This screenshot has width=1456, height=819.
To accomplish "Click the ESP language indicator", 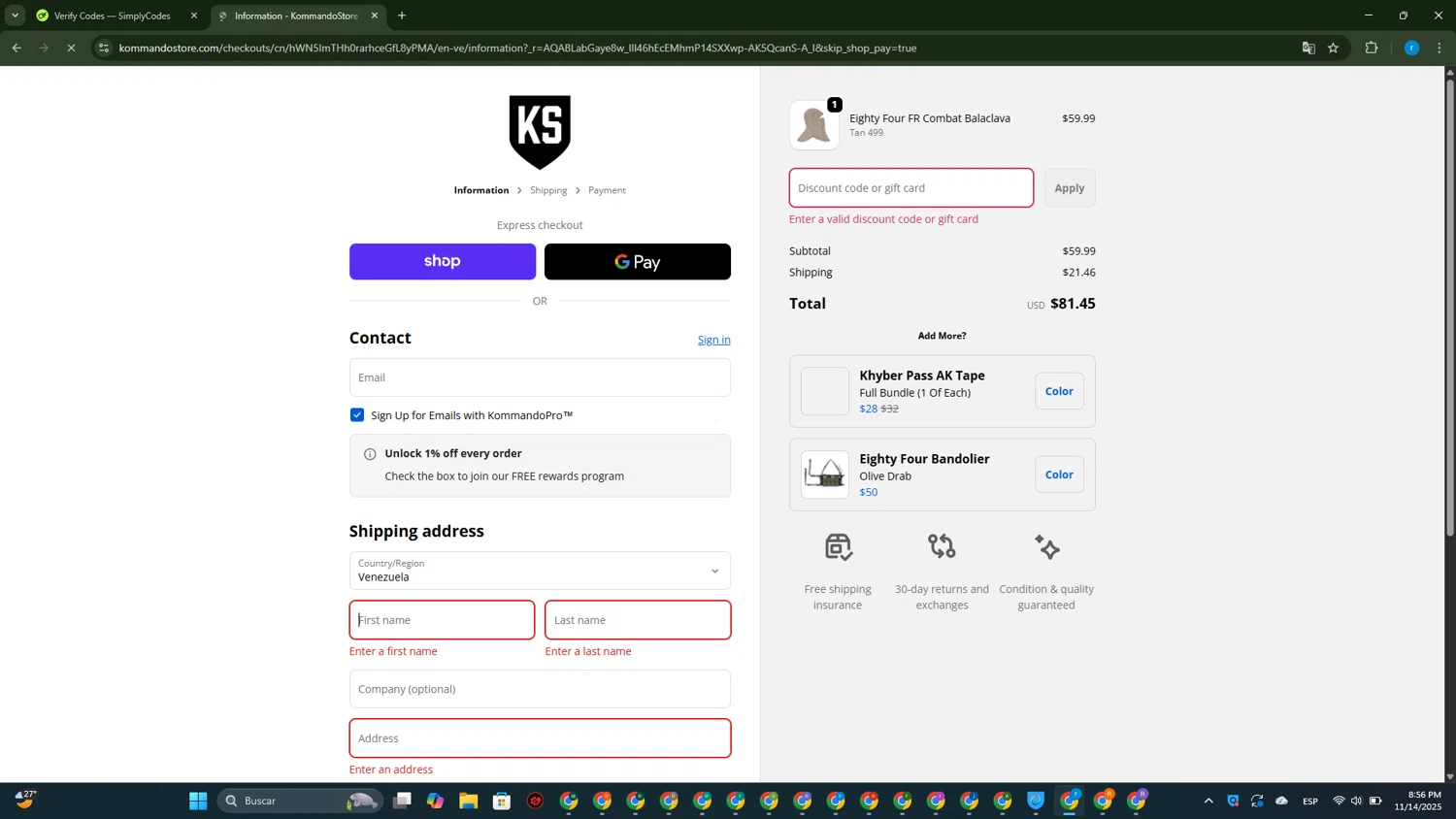I will 1310,801.
